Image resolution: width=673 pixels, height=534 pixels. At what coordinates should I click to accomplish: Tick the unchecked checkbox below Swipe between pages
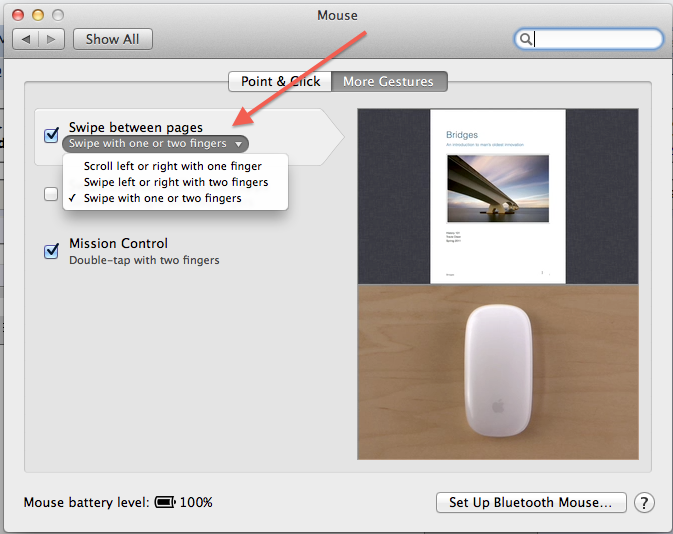pos(51,194)
